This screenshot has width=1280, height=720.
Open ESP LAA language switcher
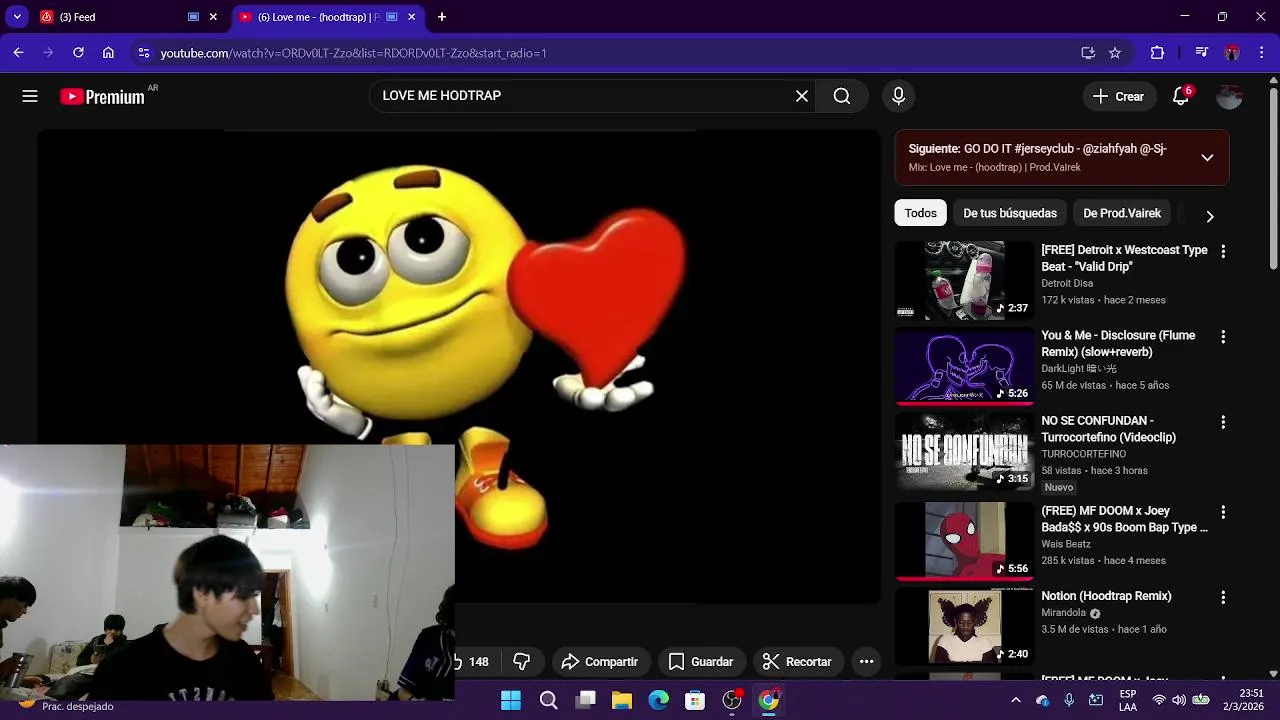[1128, 700]
